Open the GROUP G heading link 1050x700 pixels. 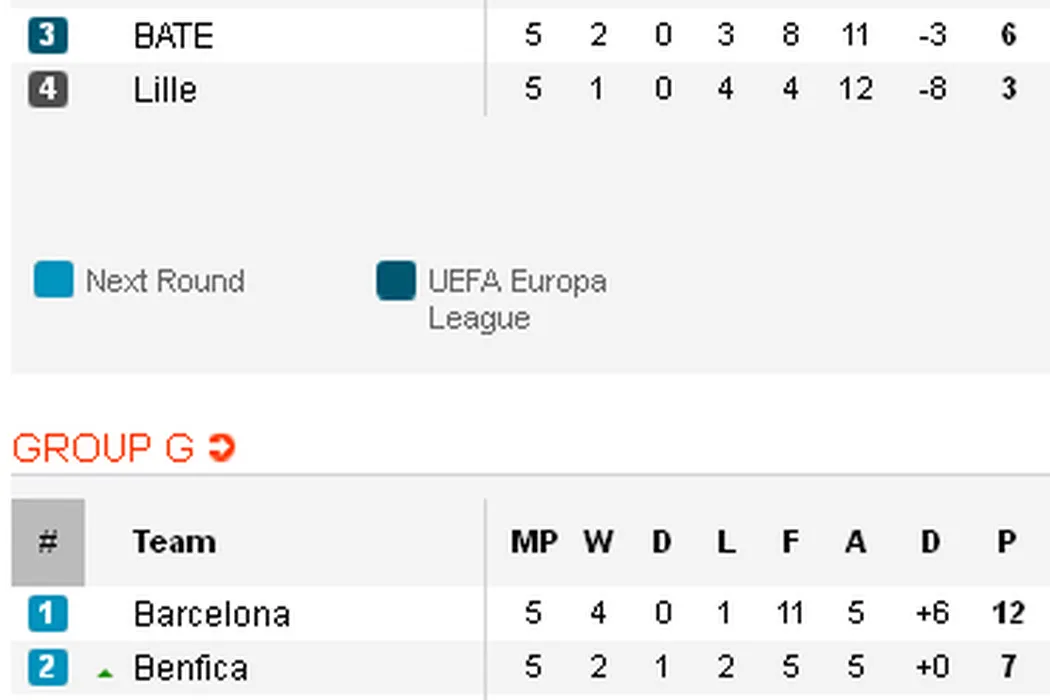click(x=103, y=448)
